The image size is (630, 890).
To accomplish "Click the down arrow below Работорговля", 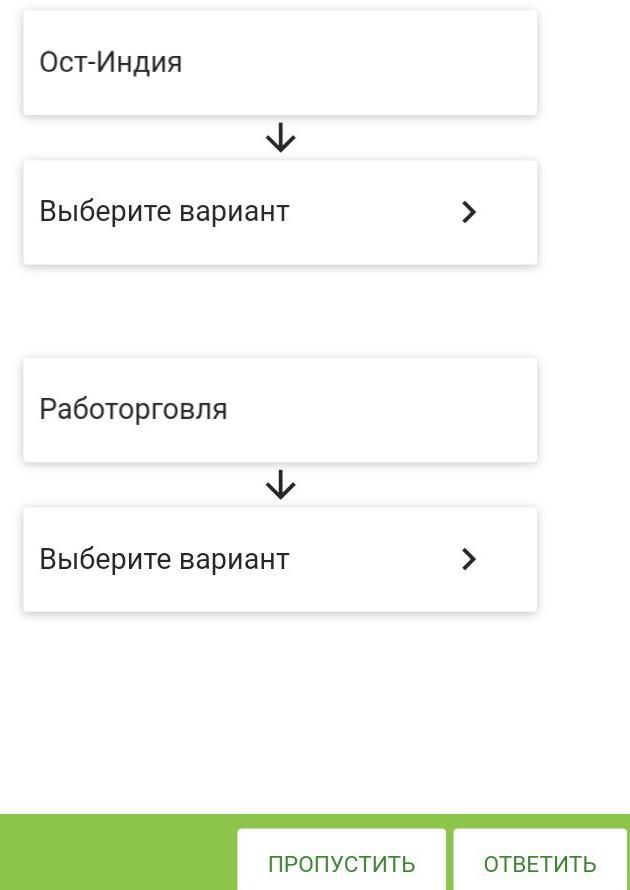I will (280, 485).
